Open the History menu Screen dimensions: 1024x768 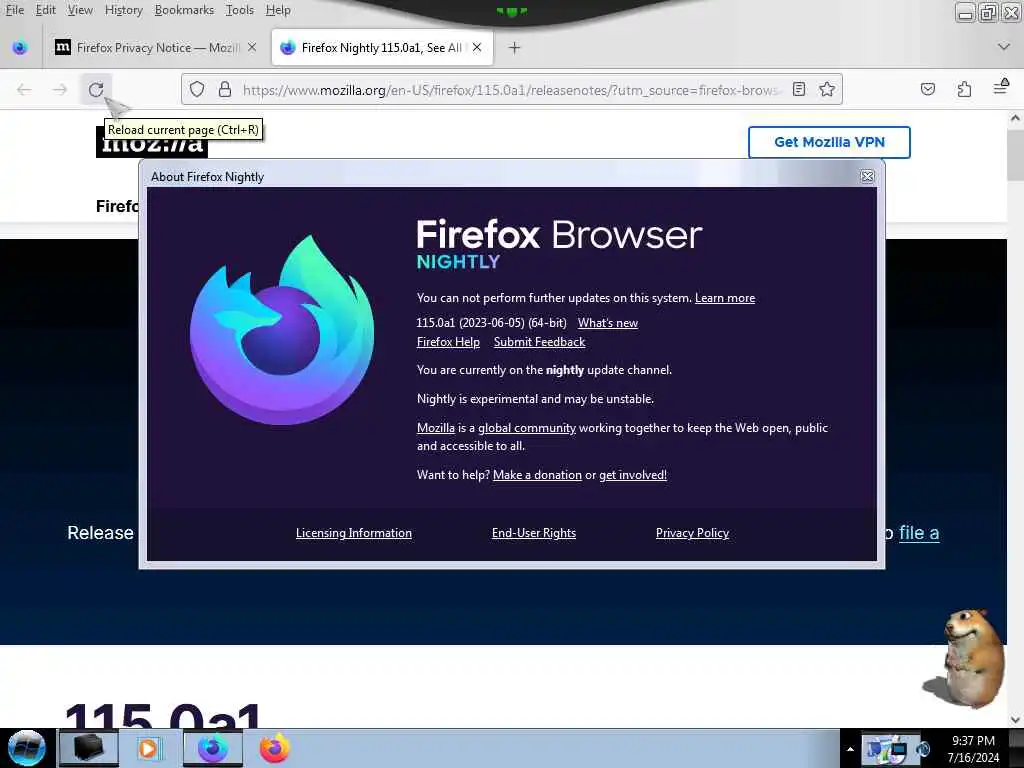click(123, 10)
